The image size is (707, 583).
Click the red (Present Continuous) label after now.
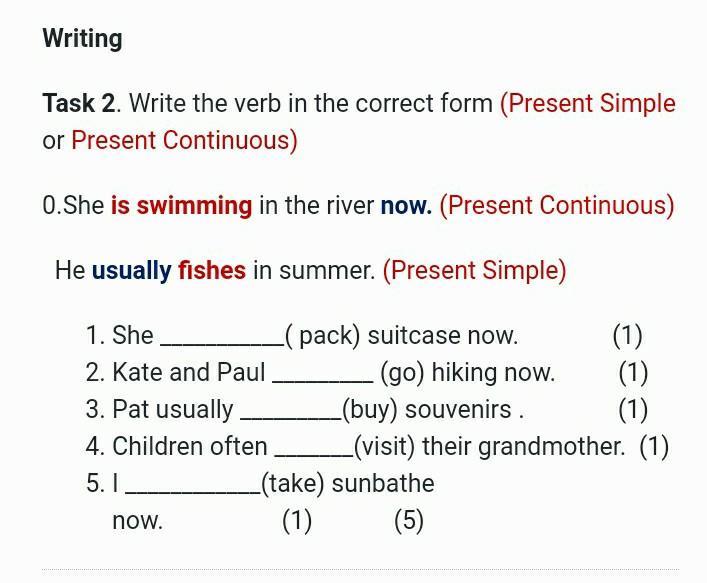(x=557, y=206)
